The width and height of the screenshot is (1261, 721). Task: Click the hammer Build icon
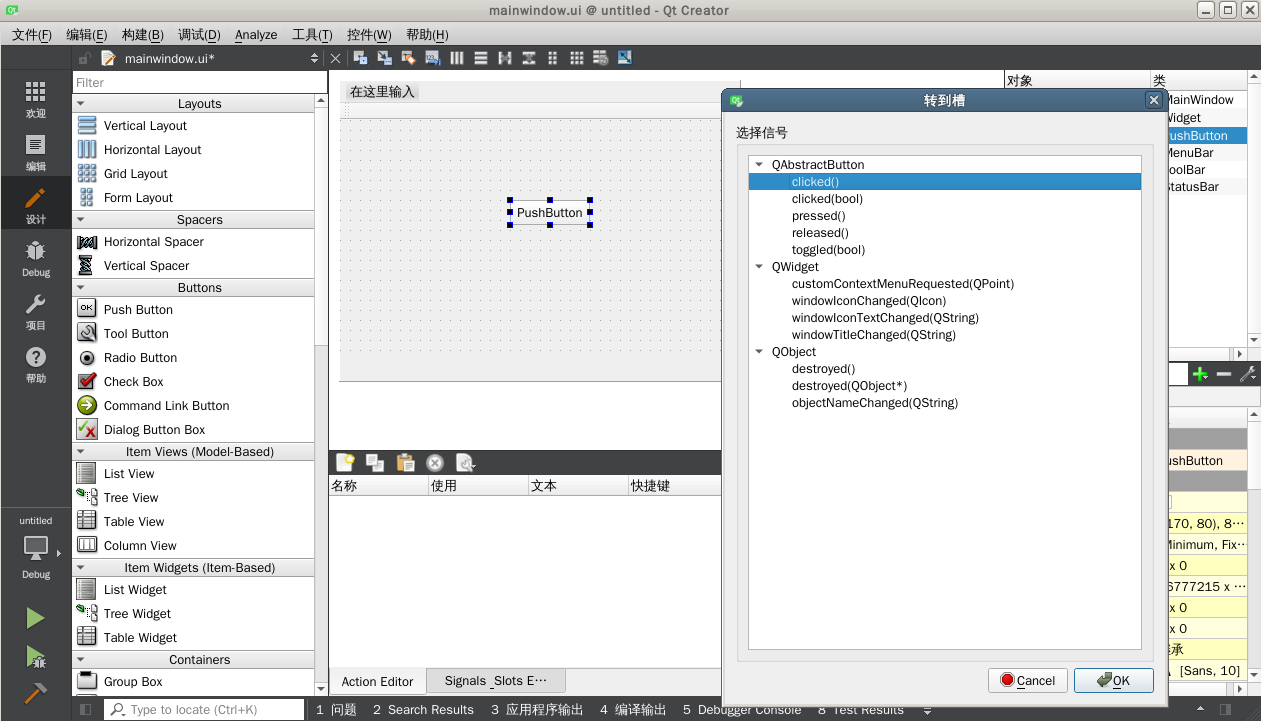(x=35, y=693)
